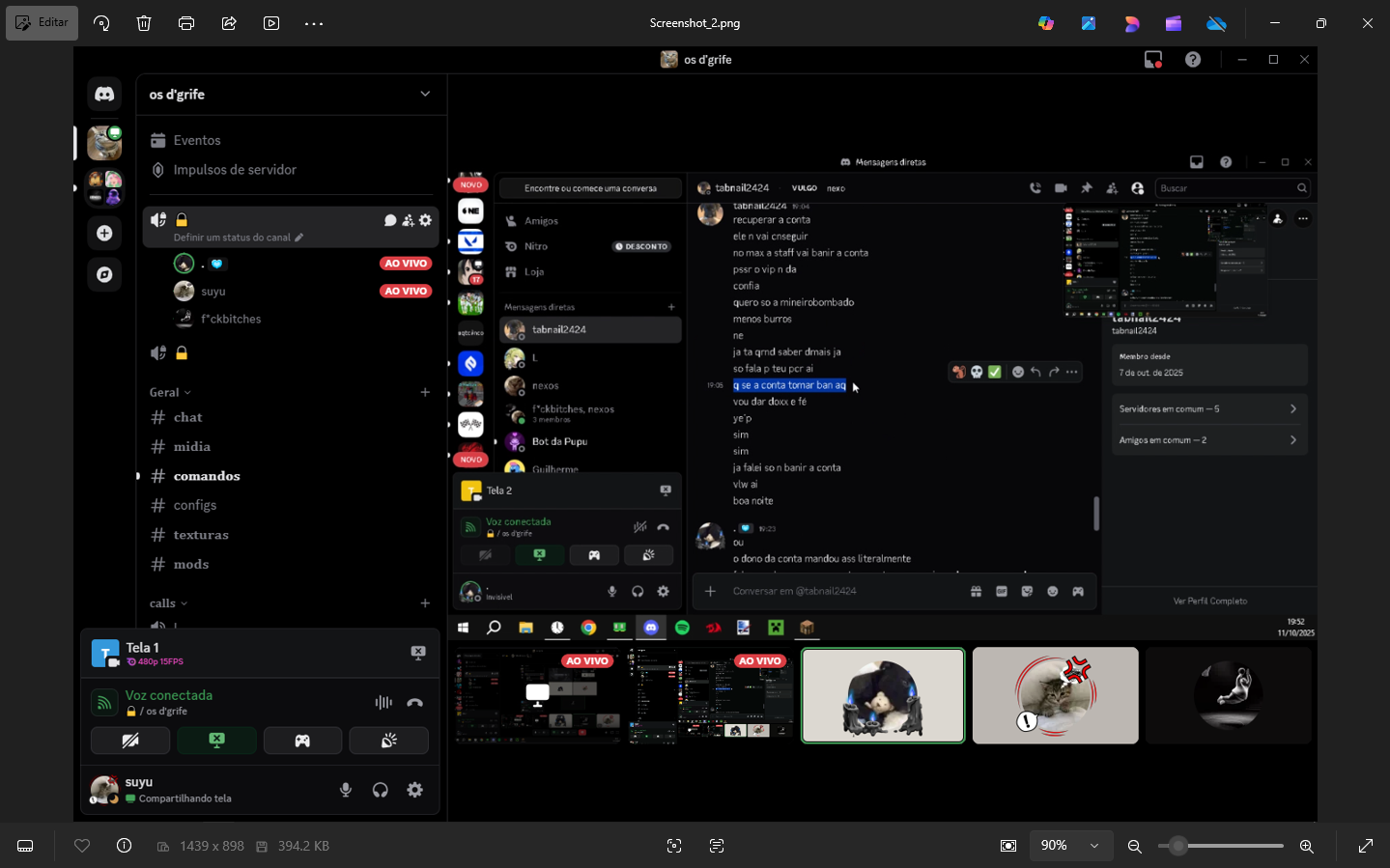Click the Discord help question mark icon
Viewport: 1390px width, 868px height.
click(1193, 60)
